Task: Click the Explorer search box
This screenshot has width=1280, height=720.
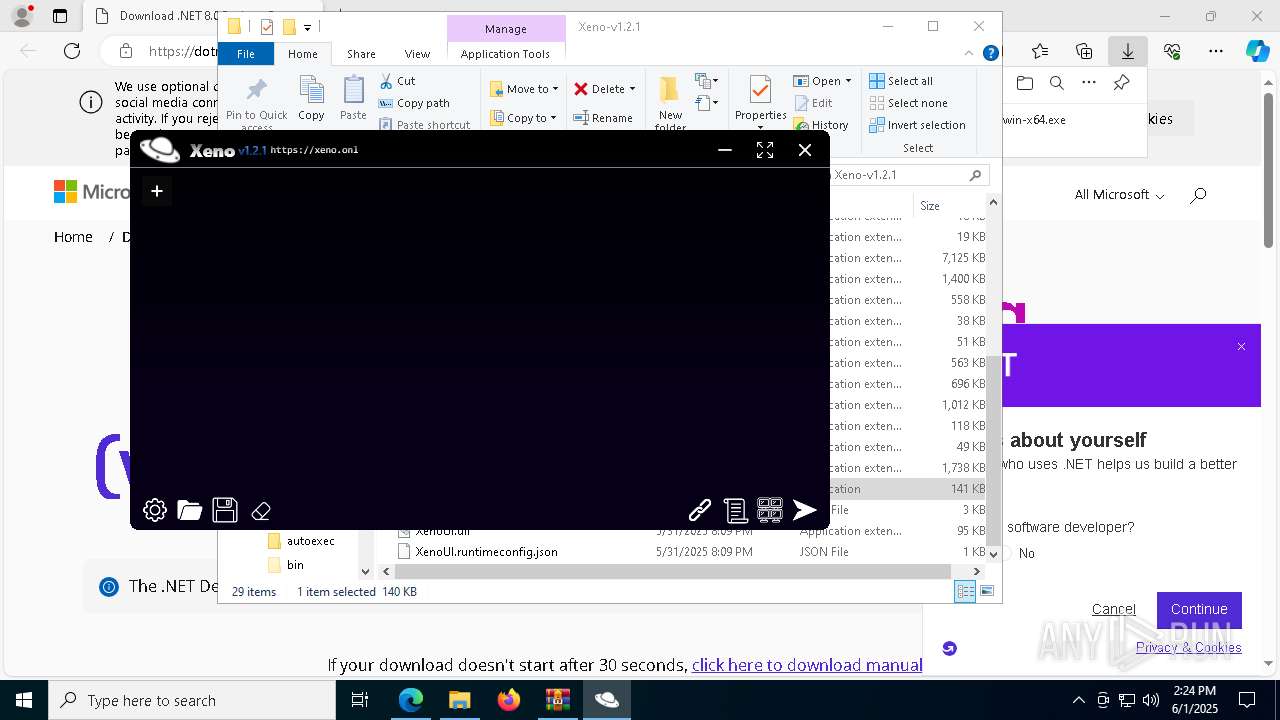Action: click(x=907, y=175)
